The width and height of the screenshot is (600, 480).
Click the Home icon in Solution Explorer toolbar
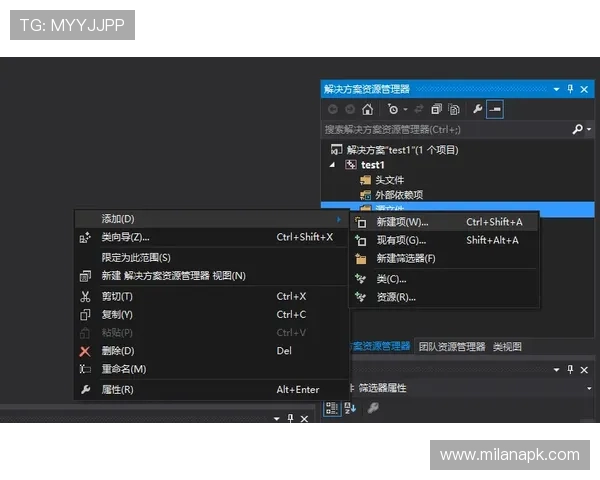point(367,109)
